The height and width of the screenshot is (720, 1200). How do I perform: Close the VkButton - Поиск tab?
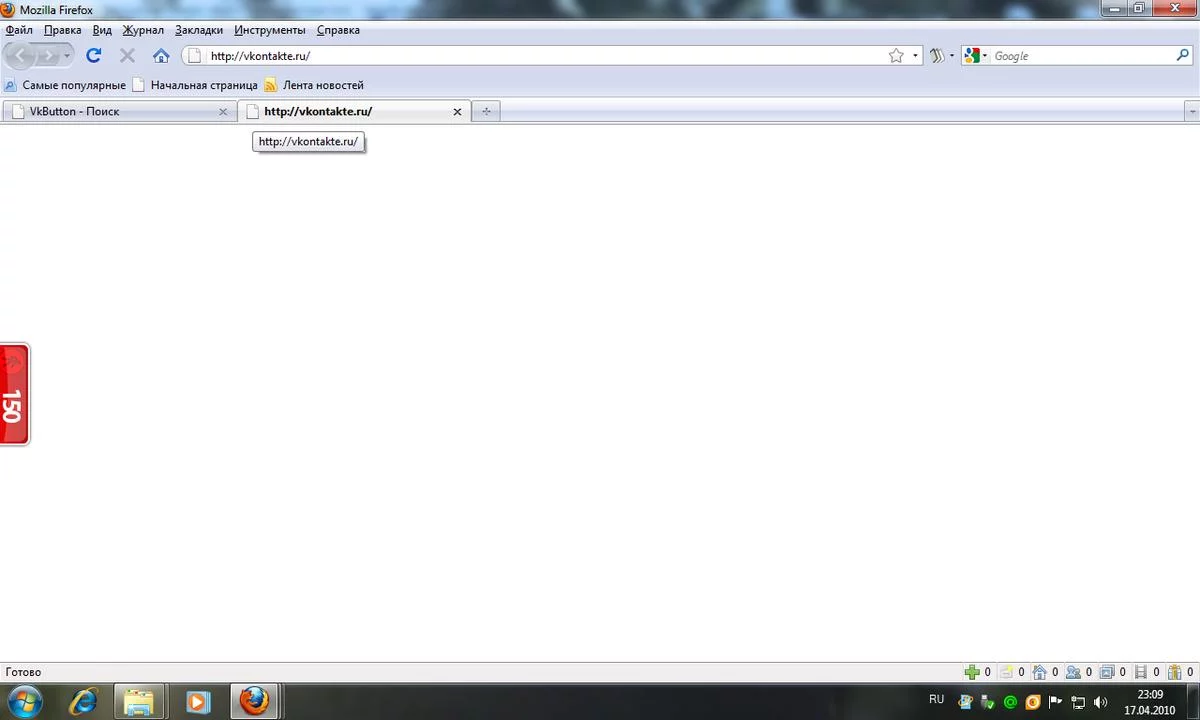(223, 111)
